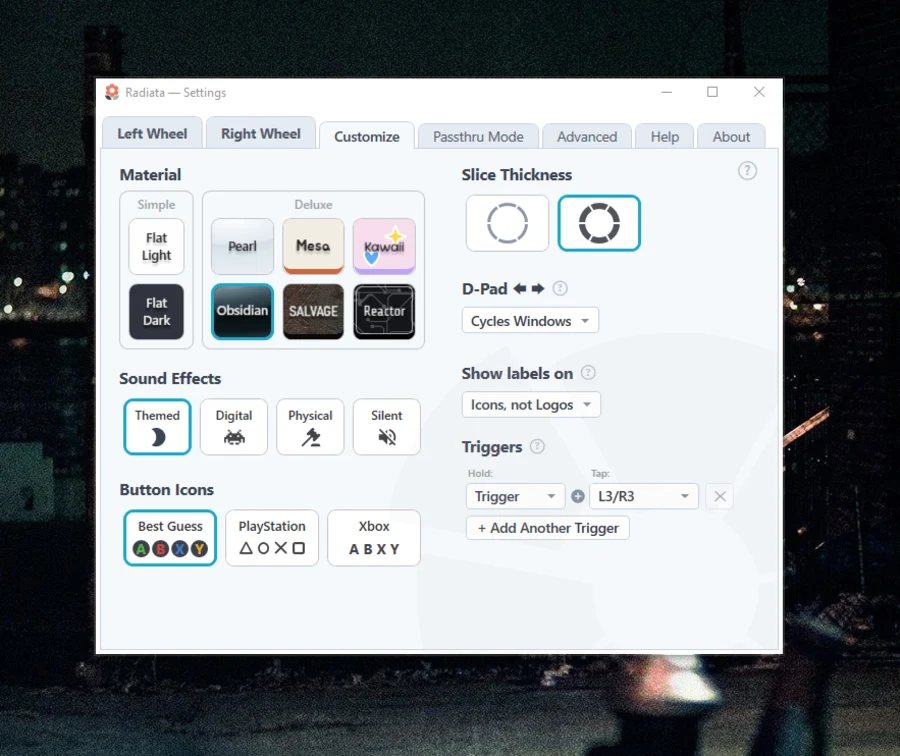Select the thick slice thickness ring
The width and height of the screenshot is (900, 756).
point(599,223)
